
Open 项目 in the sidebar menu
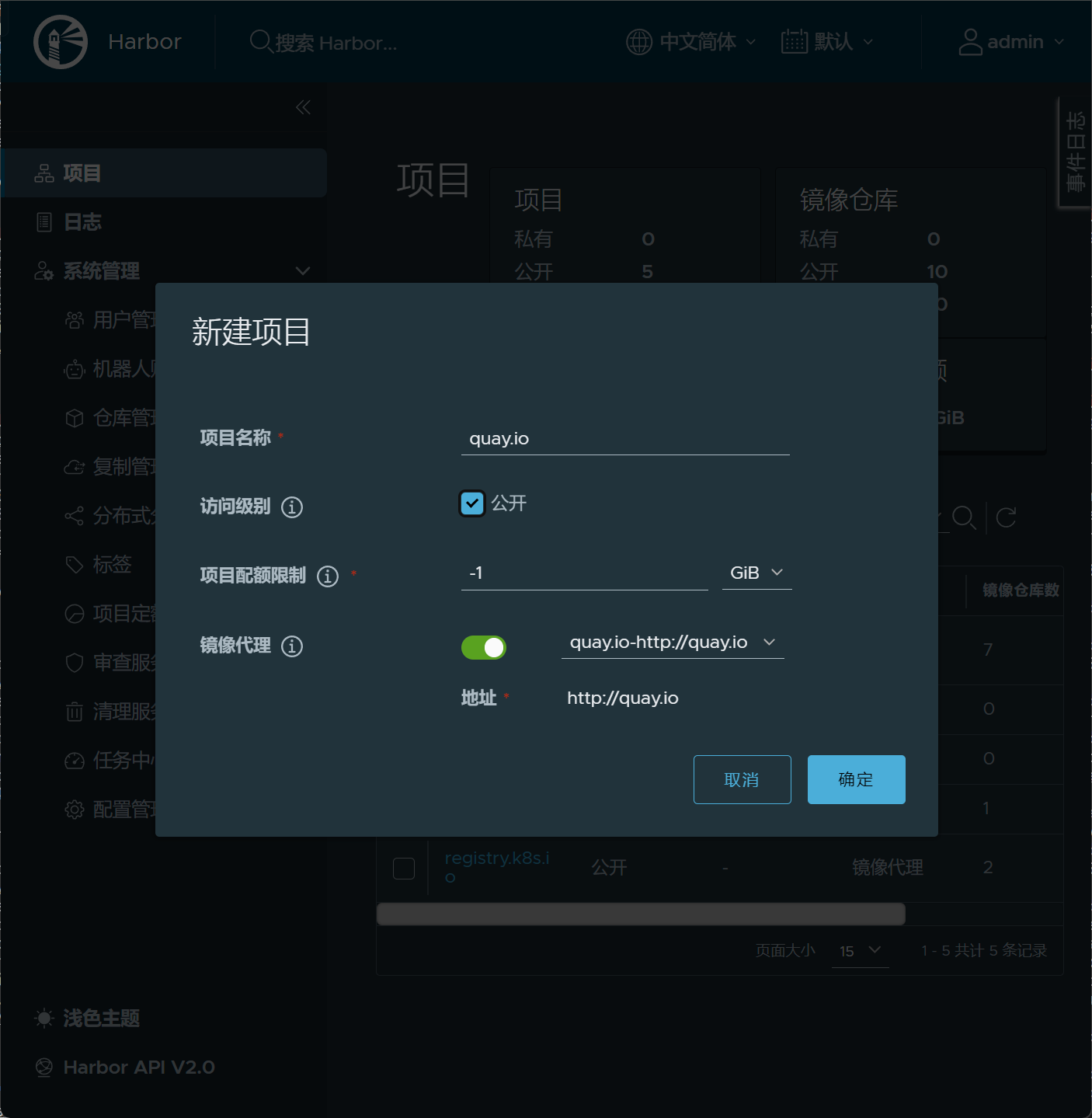coord(82,173)
